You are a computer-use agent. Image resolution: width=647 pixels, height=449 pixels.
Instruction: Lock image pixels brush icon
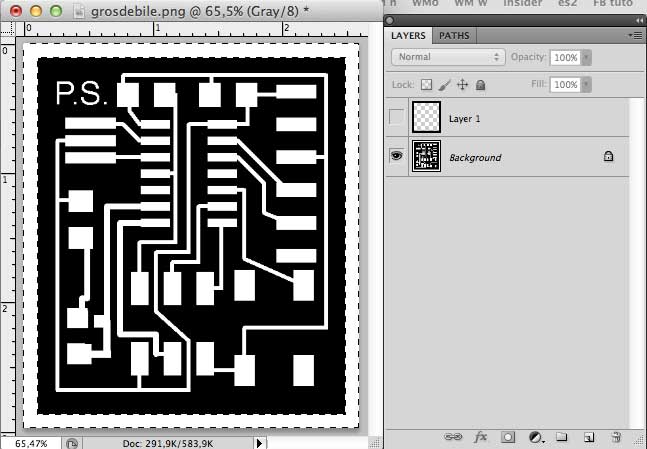(x=444, y=85)
